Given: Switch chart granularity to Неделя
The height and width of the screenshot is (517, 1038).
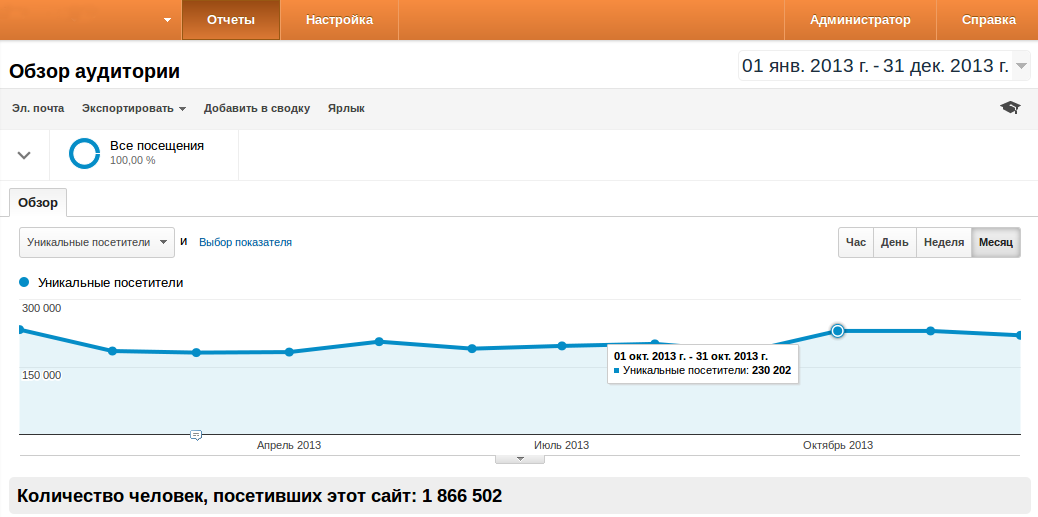Looking at the screenshot, I should pyautogui.click(x=943, y=242).
